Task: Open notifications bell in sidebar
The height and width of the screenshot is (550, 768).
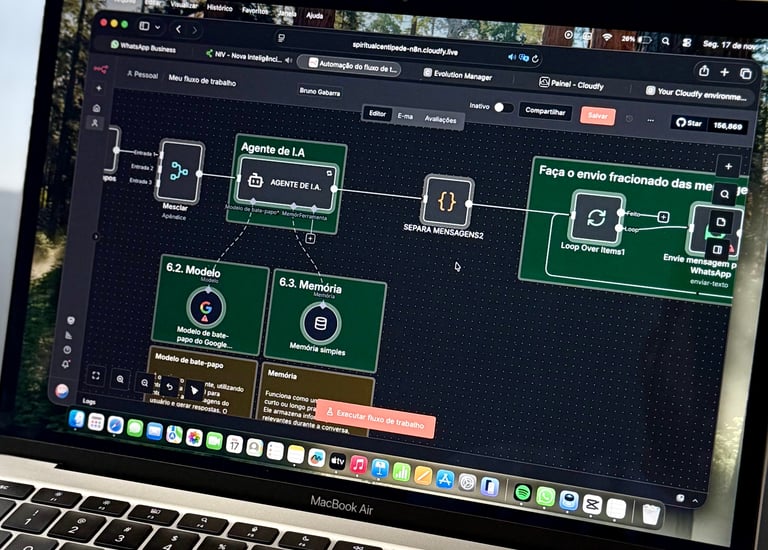Action: click(66, 364)
